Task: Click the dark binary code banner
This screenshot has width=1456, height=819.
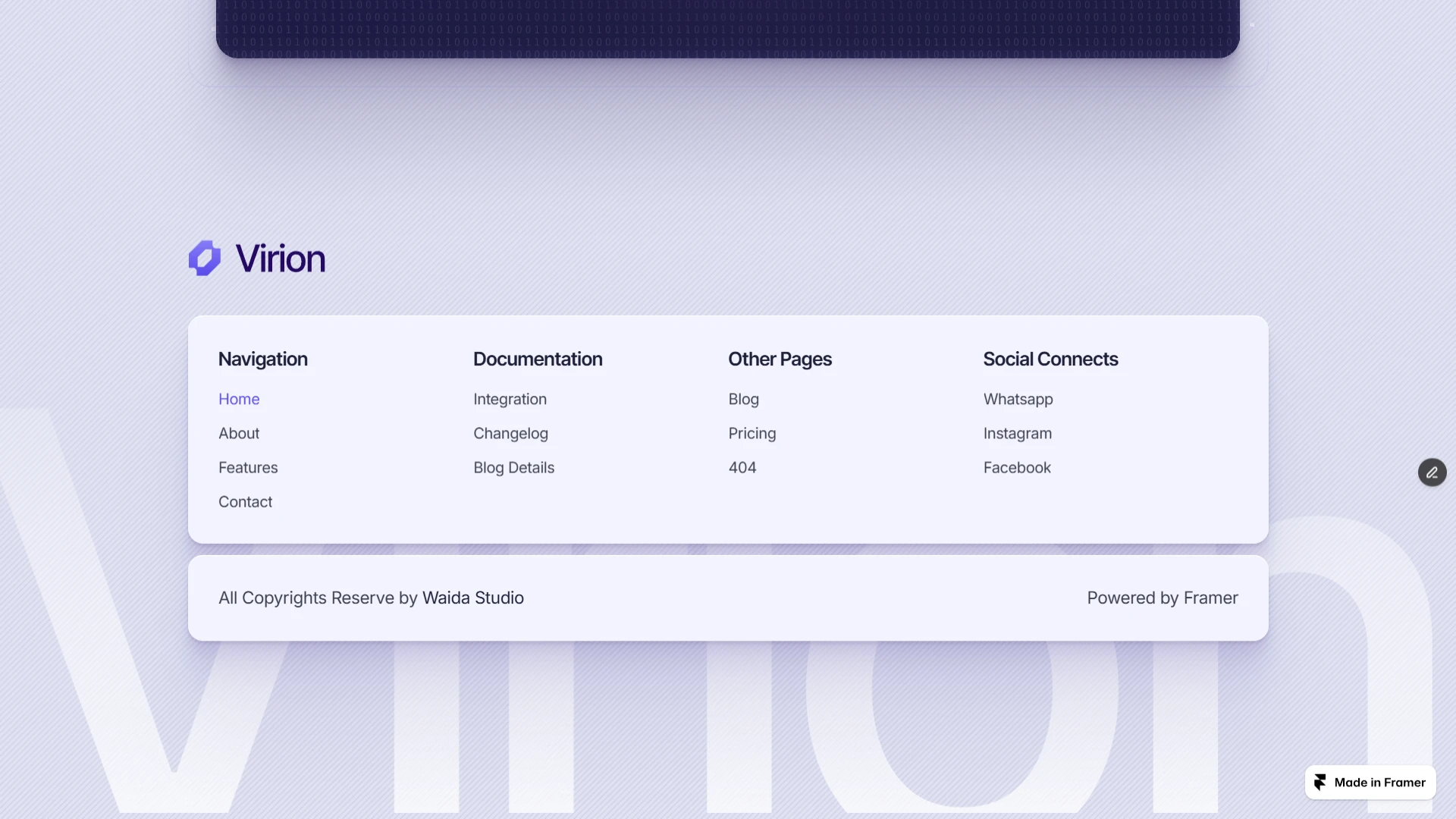Action: 727,29
